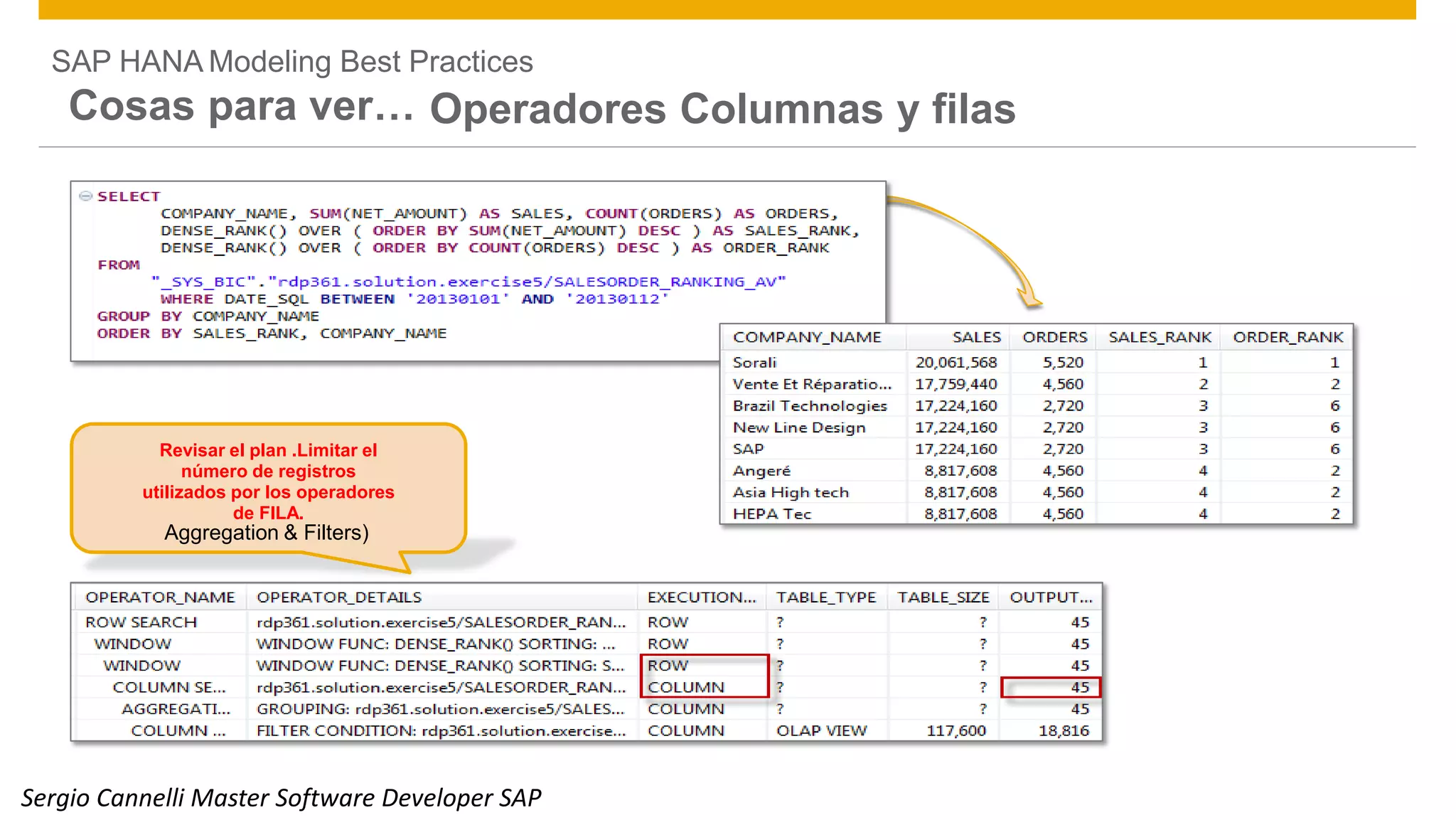
Task: Click the output value 18,816
Action: 1064,731
